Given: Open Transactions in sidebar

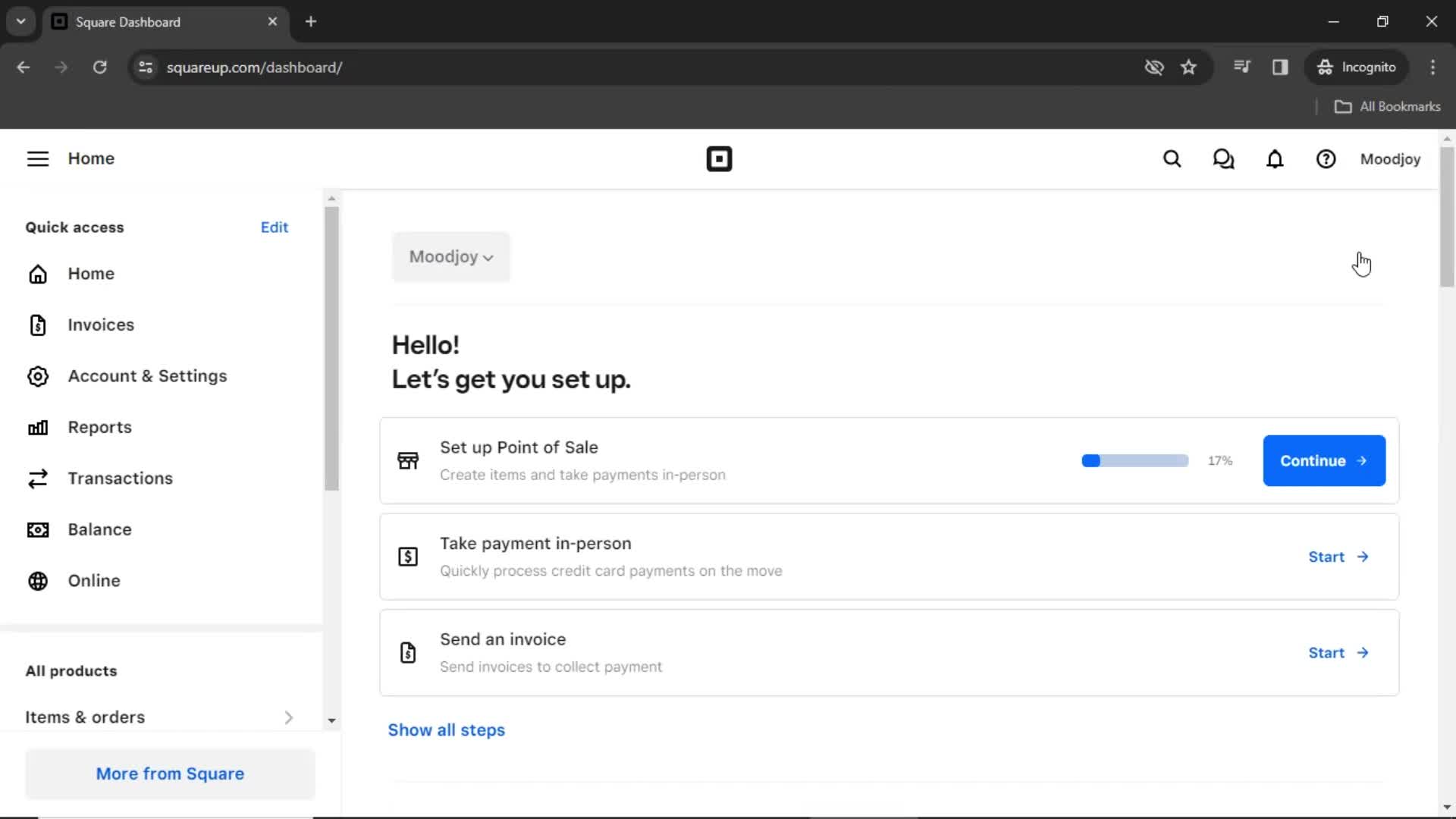Looking at the screenshot, I should tap(120, 479).
